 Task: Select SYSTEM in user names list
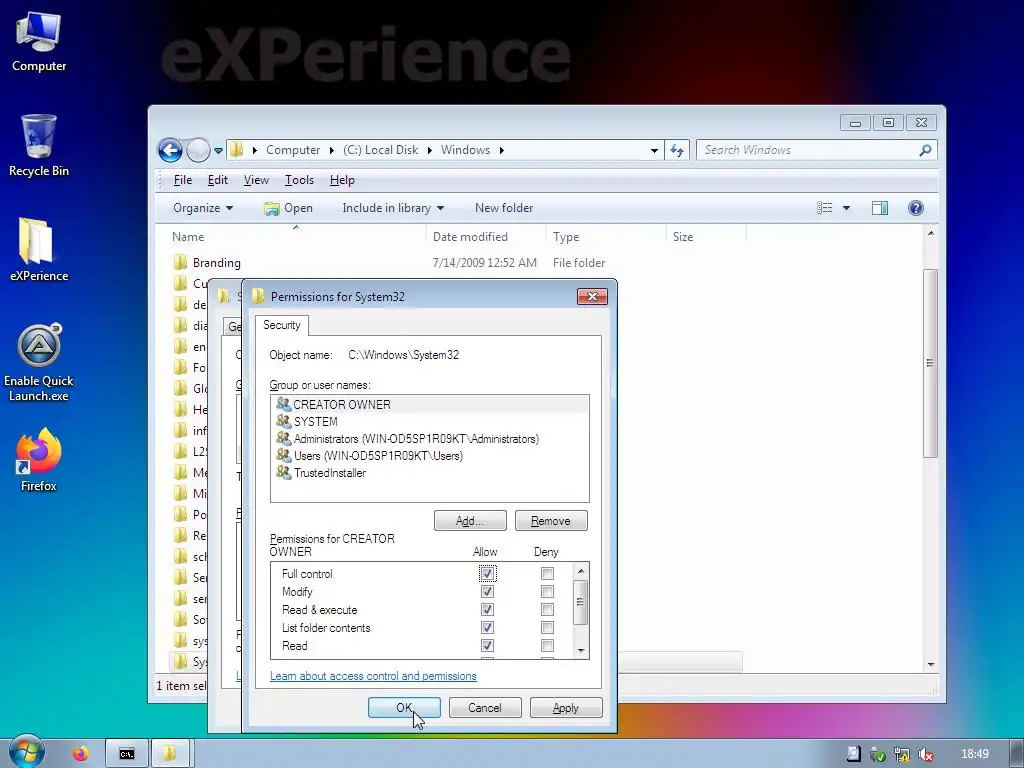click(430, 422)
